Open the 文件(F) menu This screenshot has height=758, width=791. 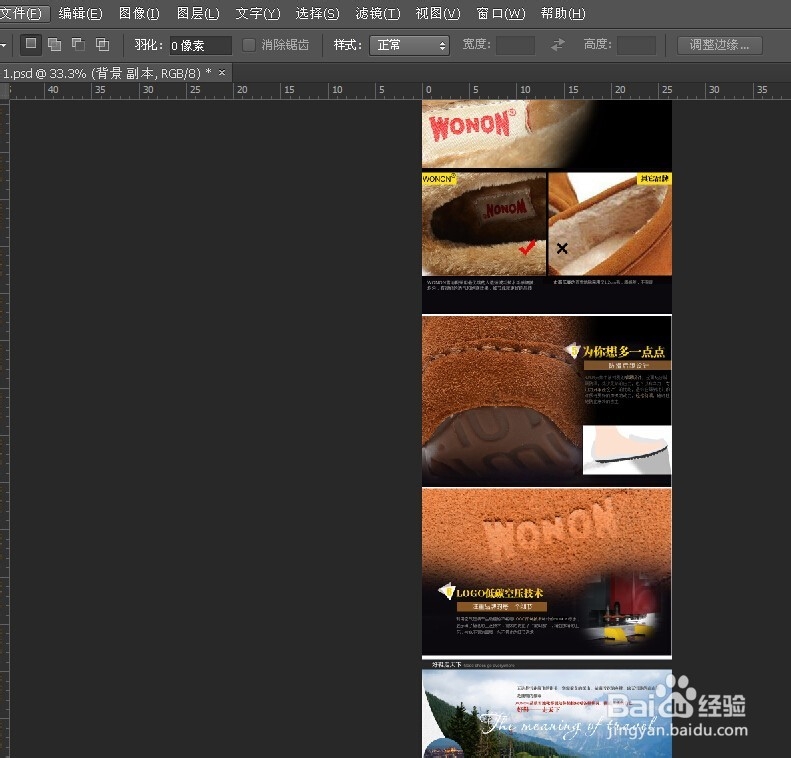23,13
